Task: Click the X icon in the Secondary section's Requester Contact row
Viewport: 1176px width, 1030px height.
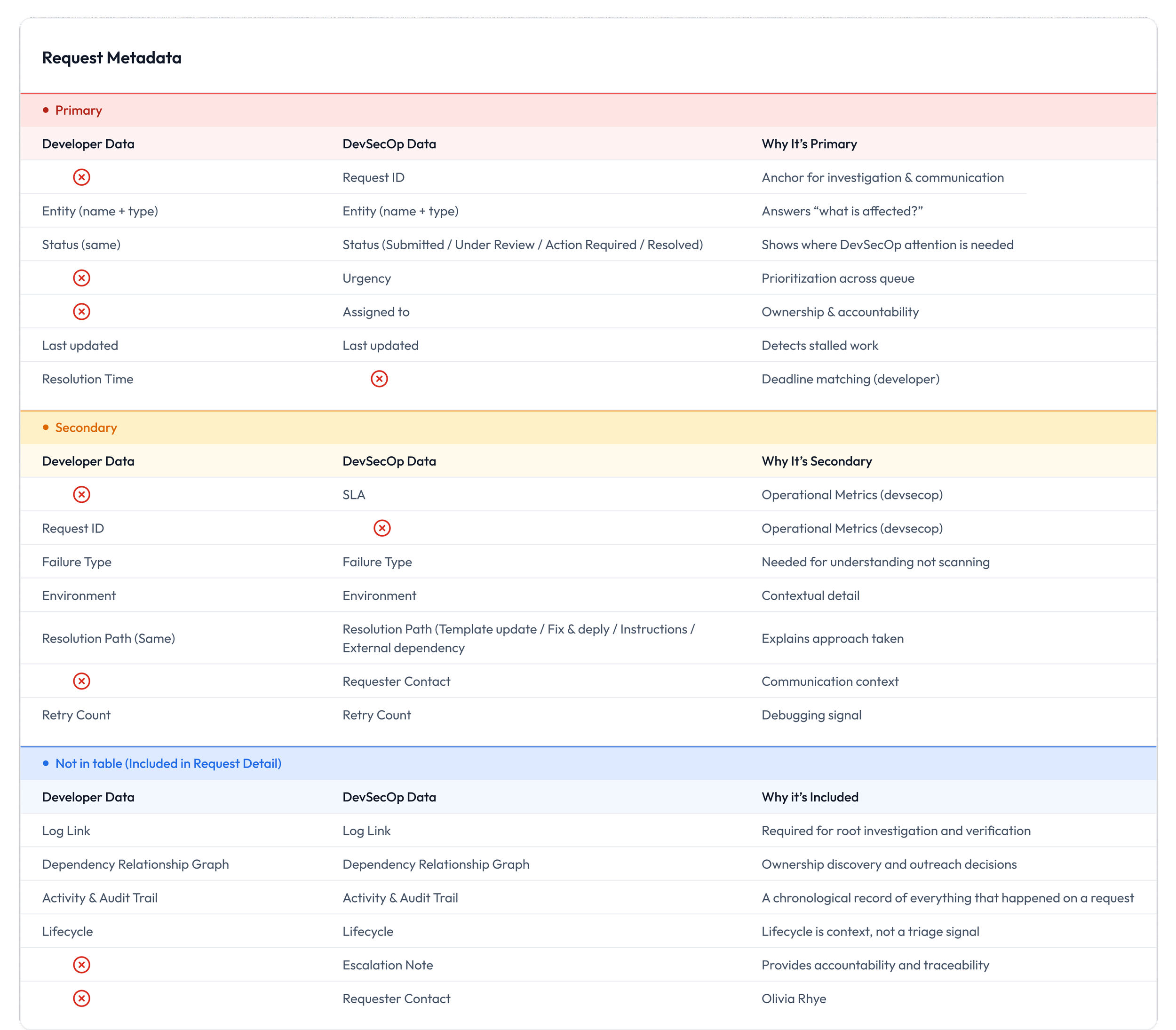Action: tap(82, 681)
